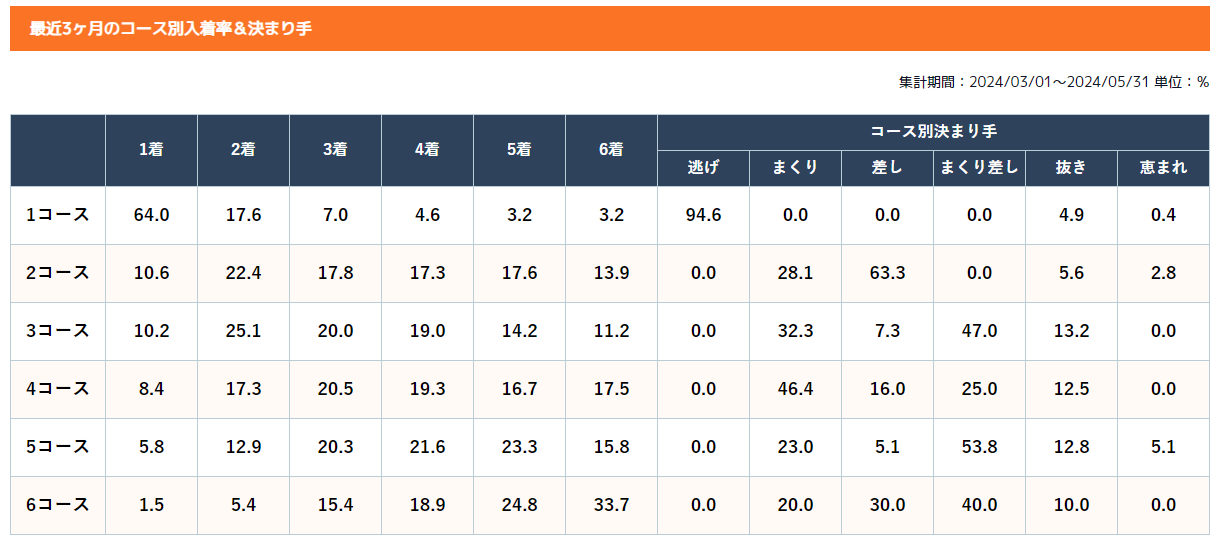The image size is (1228, 554).
Task: Select the 2コース row label
Action: pyautogui.click(x=58, y=273)
